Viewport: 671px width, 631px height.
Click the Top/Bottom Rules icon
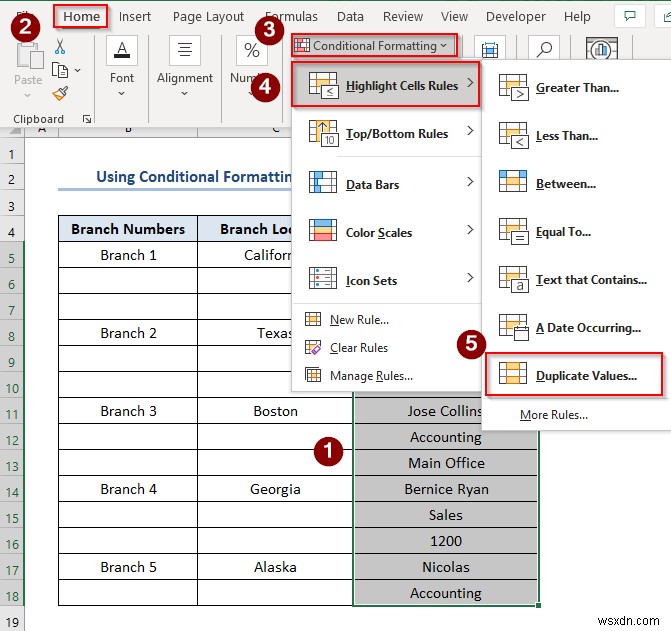coord(324,133)
